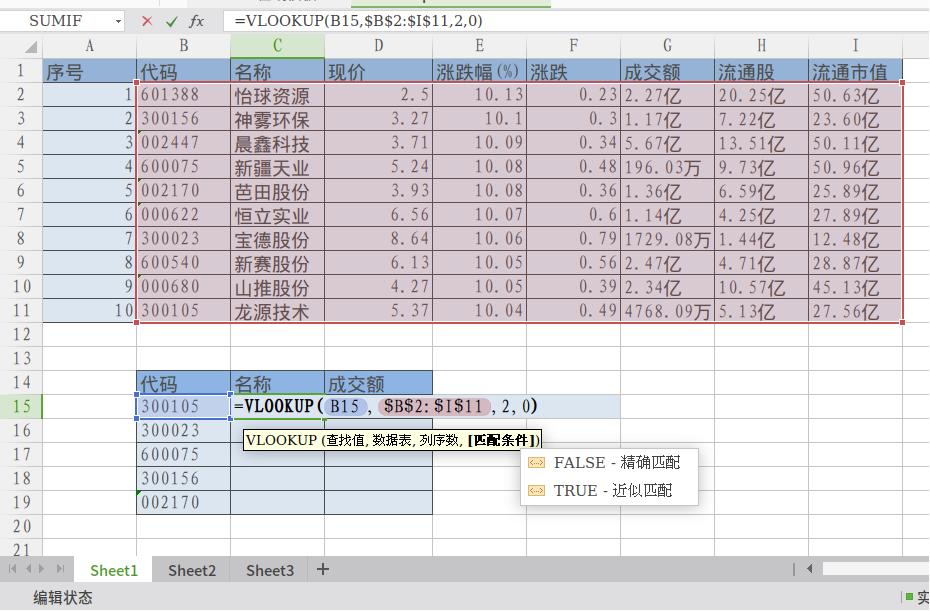Screen dimensions: 930x611
Task: Click the select-all corner above the row numbers
Action: [x=28, y=47]
